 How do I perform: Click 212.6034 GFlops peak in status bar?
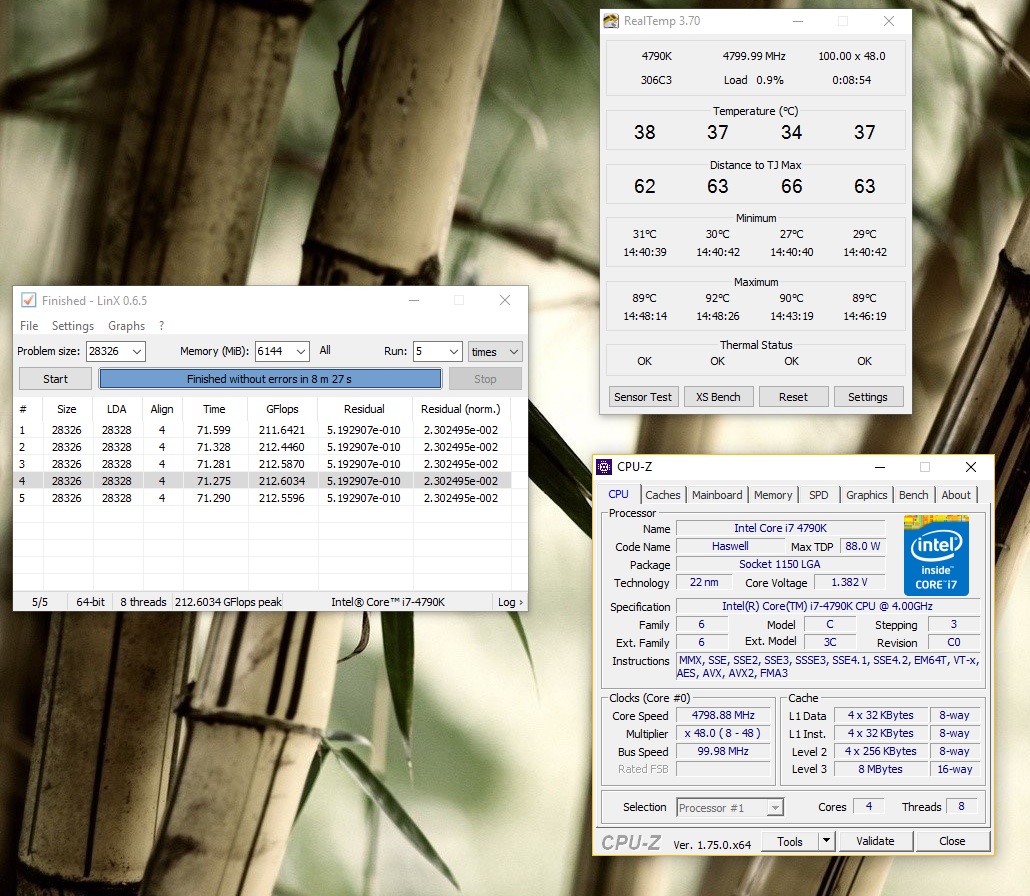pyautogui.click(x=228, y=602)
